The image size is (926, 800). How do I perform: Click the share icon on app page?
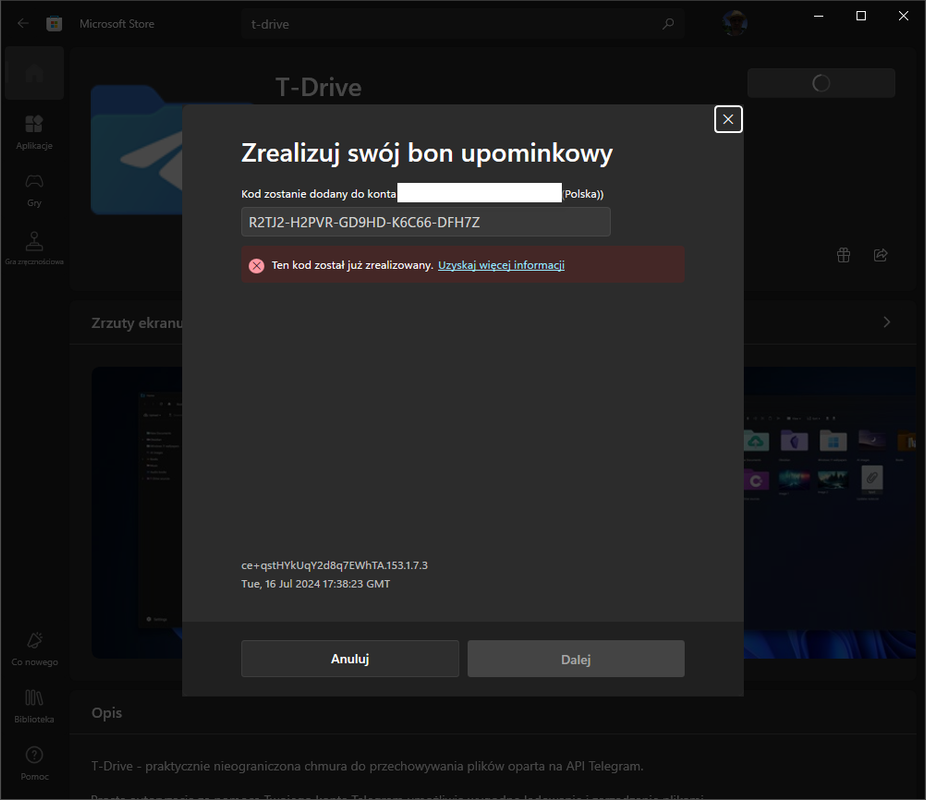(x=881, y=255)
